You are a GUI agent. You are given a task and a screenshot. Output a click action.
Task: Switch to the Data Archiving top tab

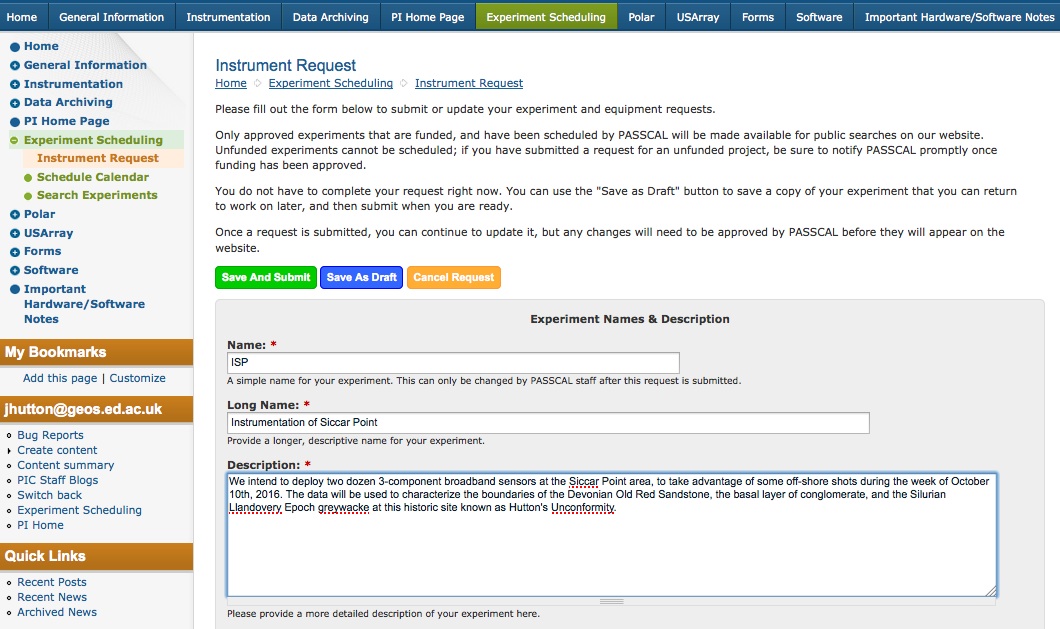coord(330,17)
